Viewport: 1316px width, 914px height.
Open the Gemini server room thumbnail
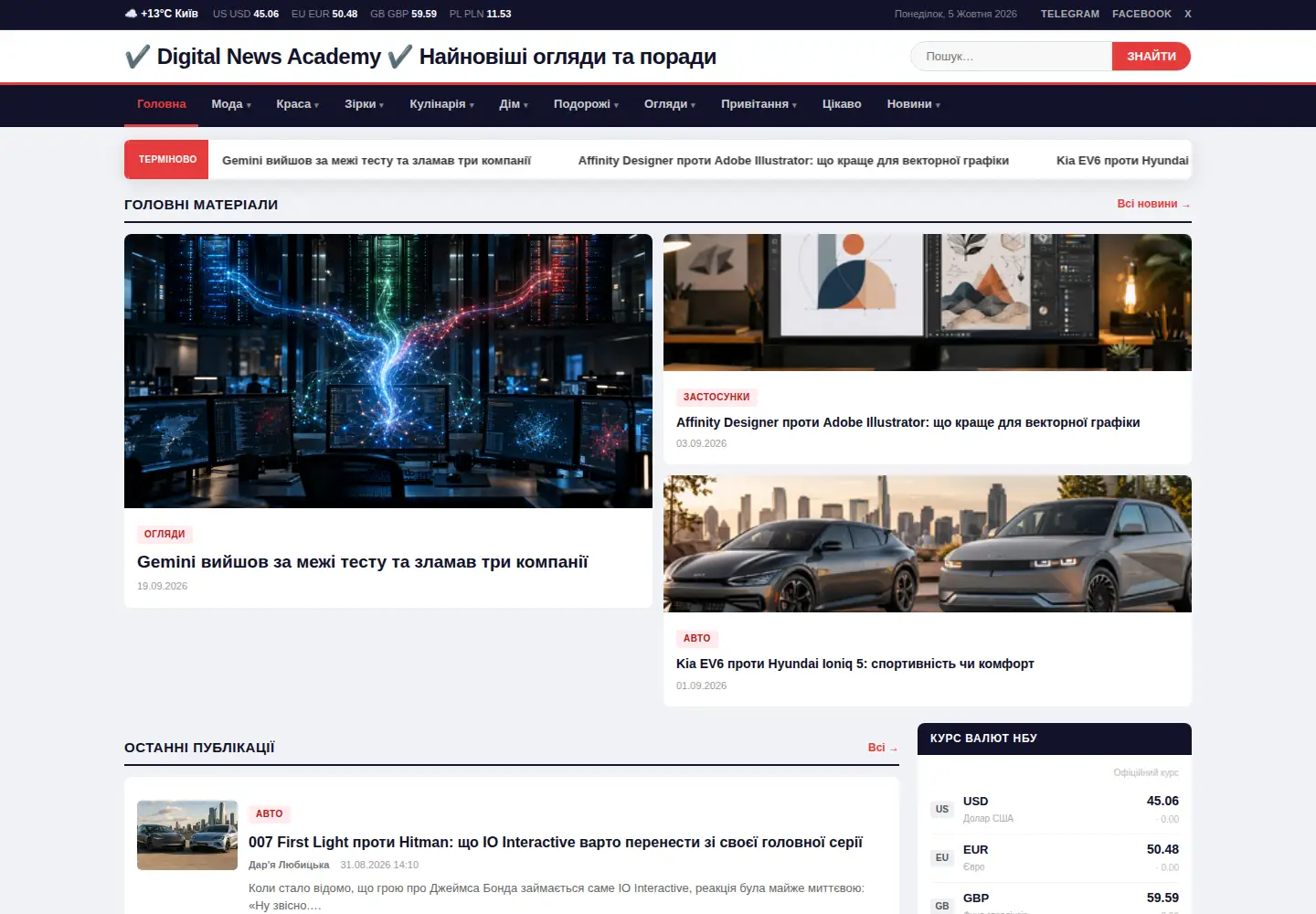[388, 371]
